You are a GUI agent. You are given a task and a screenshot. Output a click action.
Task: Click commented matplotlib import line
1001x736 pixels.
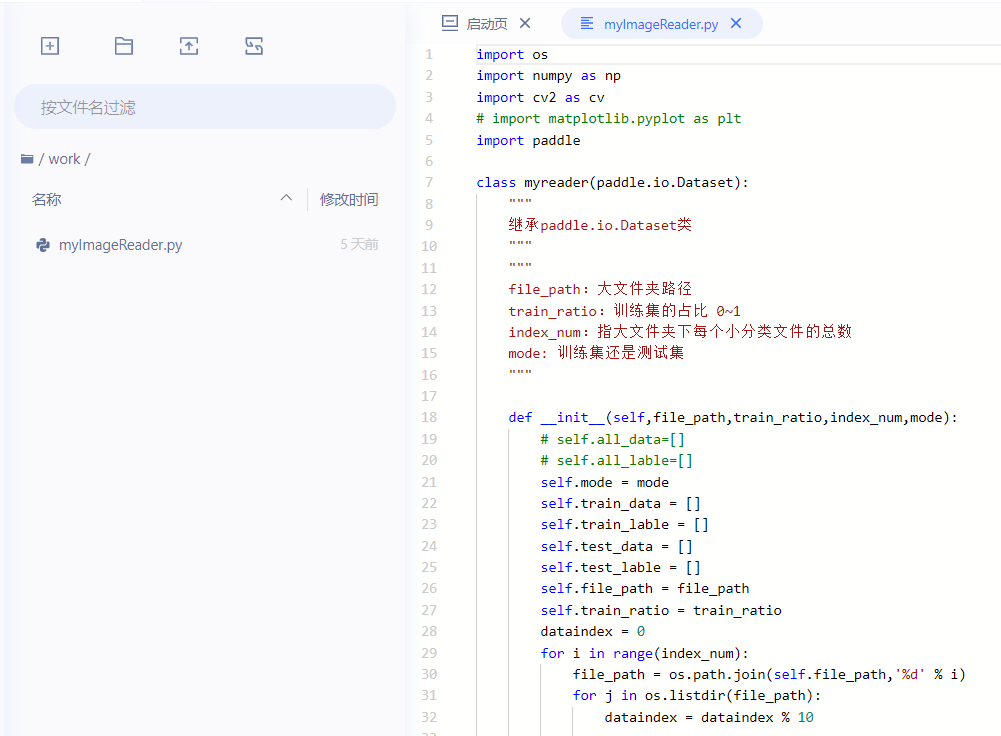608,119
